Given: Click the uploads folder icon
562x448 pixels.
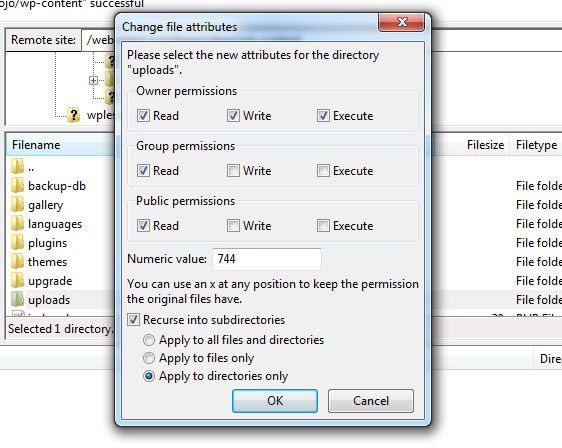Looking at the screenshot, I should pyautogui.click(x=17, y=300).
